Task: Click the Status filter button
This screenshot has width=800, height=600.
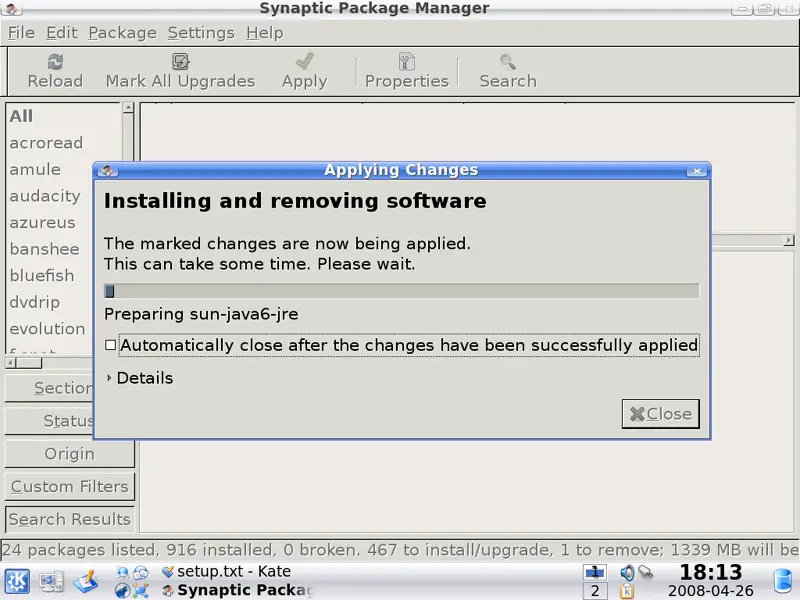Action: [49, 421]
